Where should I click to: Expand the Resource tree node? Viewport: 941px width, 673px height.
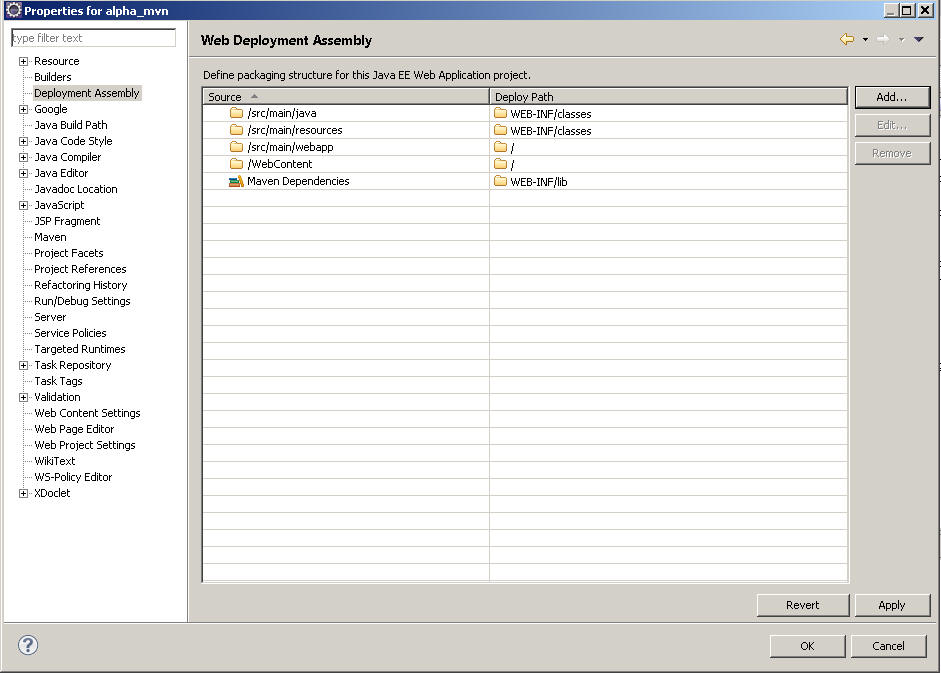(x=24, y=61)
